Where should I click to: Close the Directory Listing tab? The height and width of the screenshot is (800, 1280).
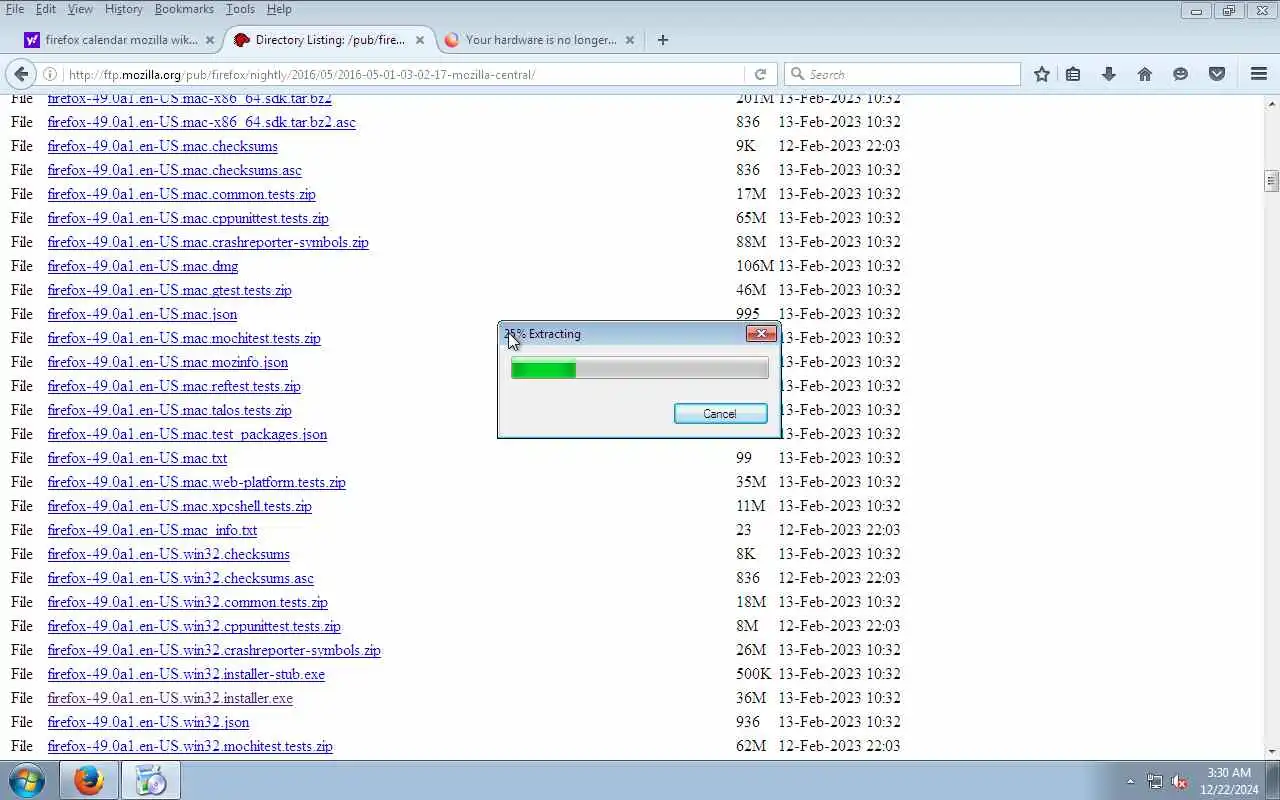click(x=420, y=40)
